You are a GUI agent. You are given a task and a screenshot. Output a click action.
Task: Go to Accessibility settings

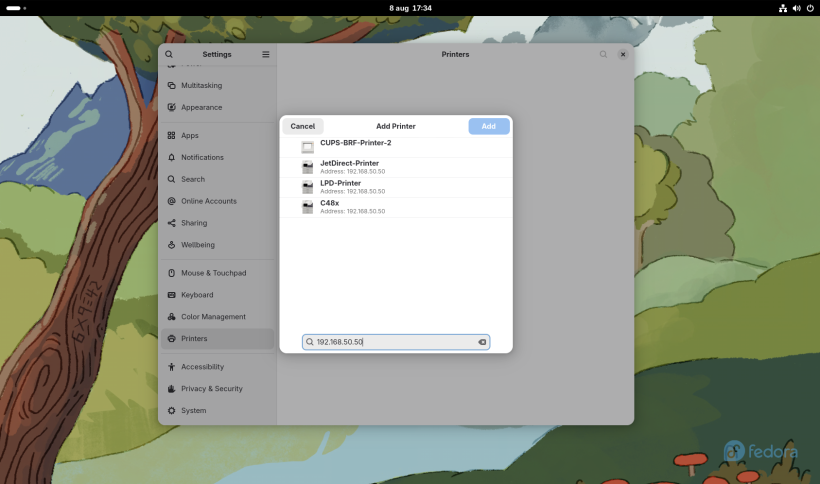tap(218, 367)
